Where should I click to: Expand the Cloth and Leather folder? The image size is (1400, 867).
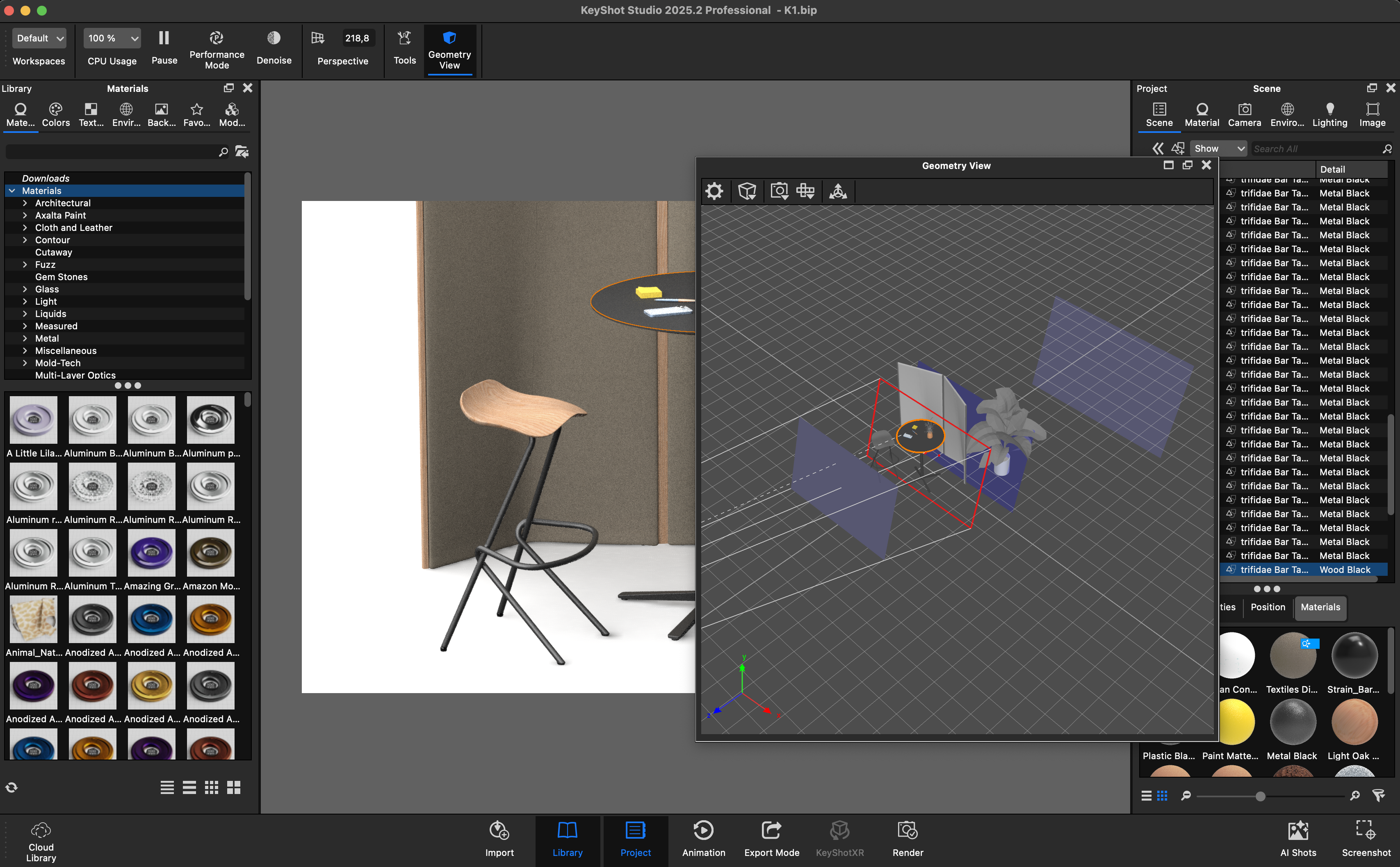25,228
